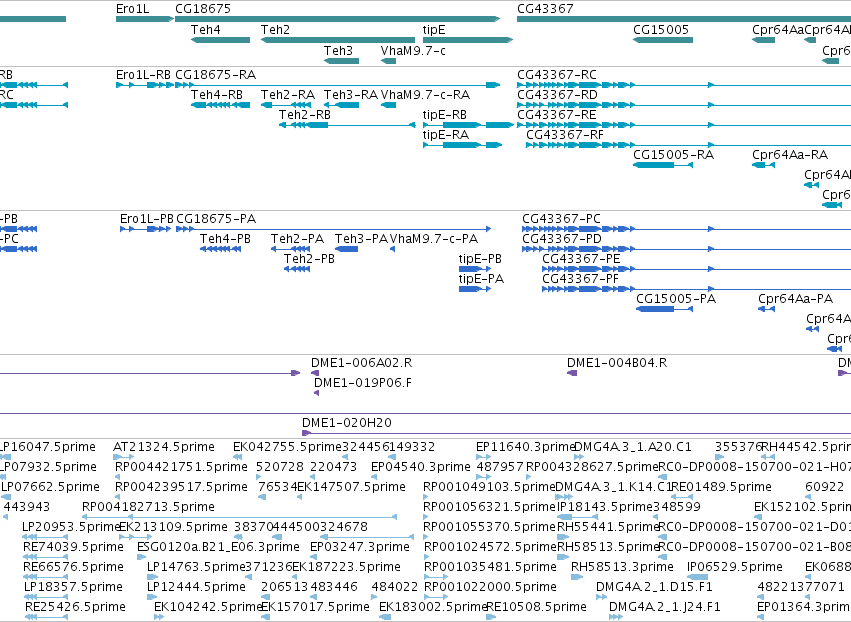Click the tipE gene label

(434, 30)
